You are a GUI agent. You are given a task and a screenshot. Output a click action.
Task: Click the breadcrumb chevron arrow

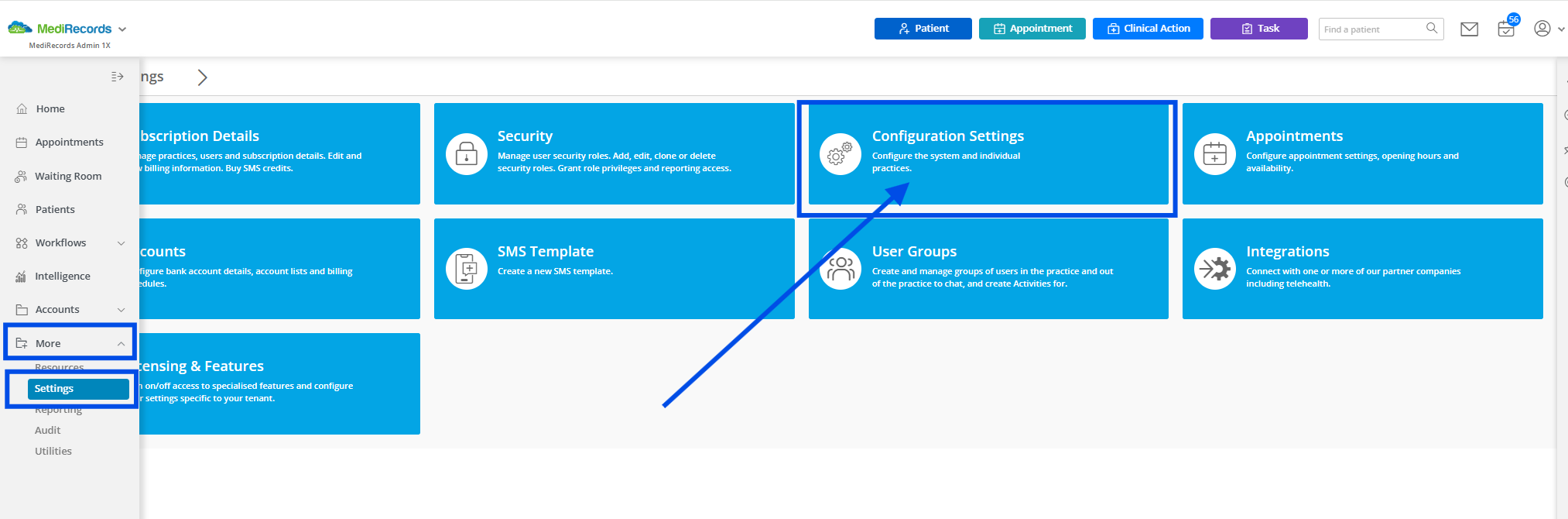(202, 77)
